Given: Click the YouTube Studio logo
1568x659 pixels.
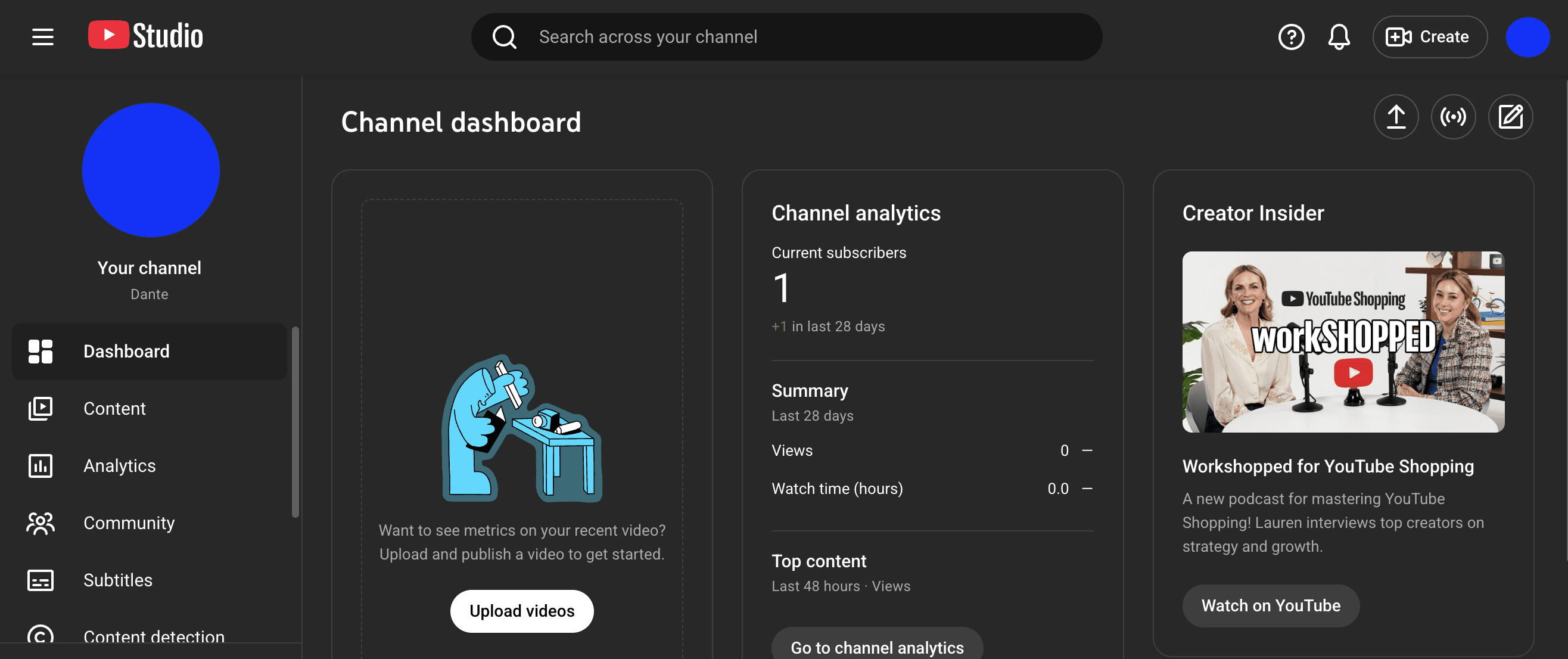Looking at the screenshot, I should point(145,35).
